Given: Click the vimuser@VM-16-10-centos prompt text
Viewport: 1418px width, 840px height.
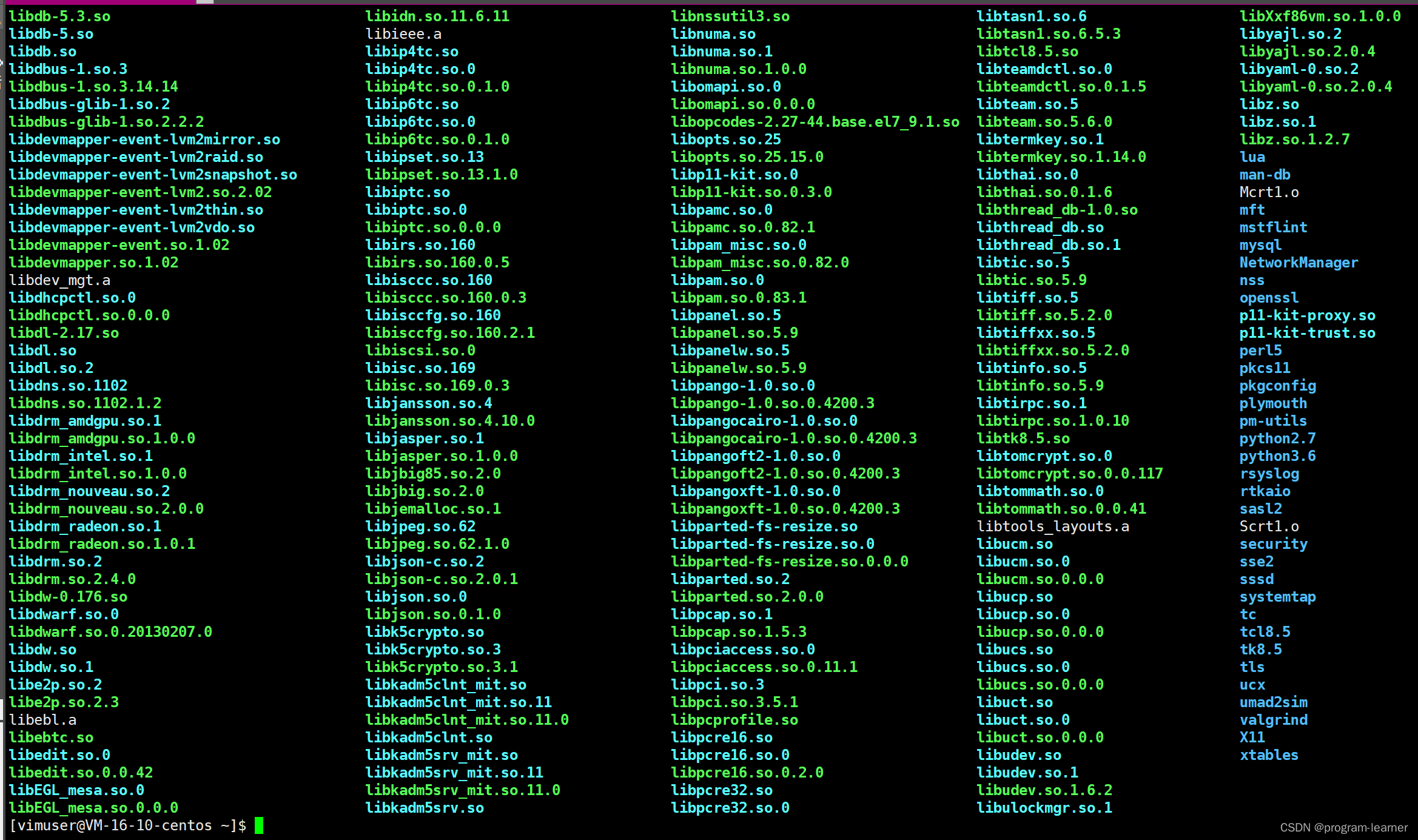Looking at the screenshot, I should 110,825.
